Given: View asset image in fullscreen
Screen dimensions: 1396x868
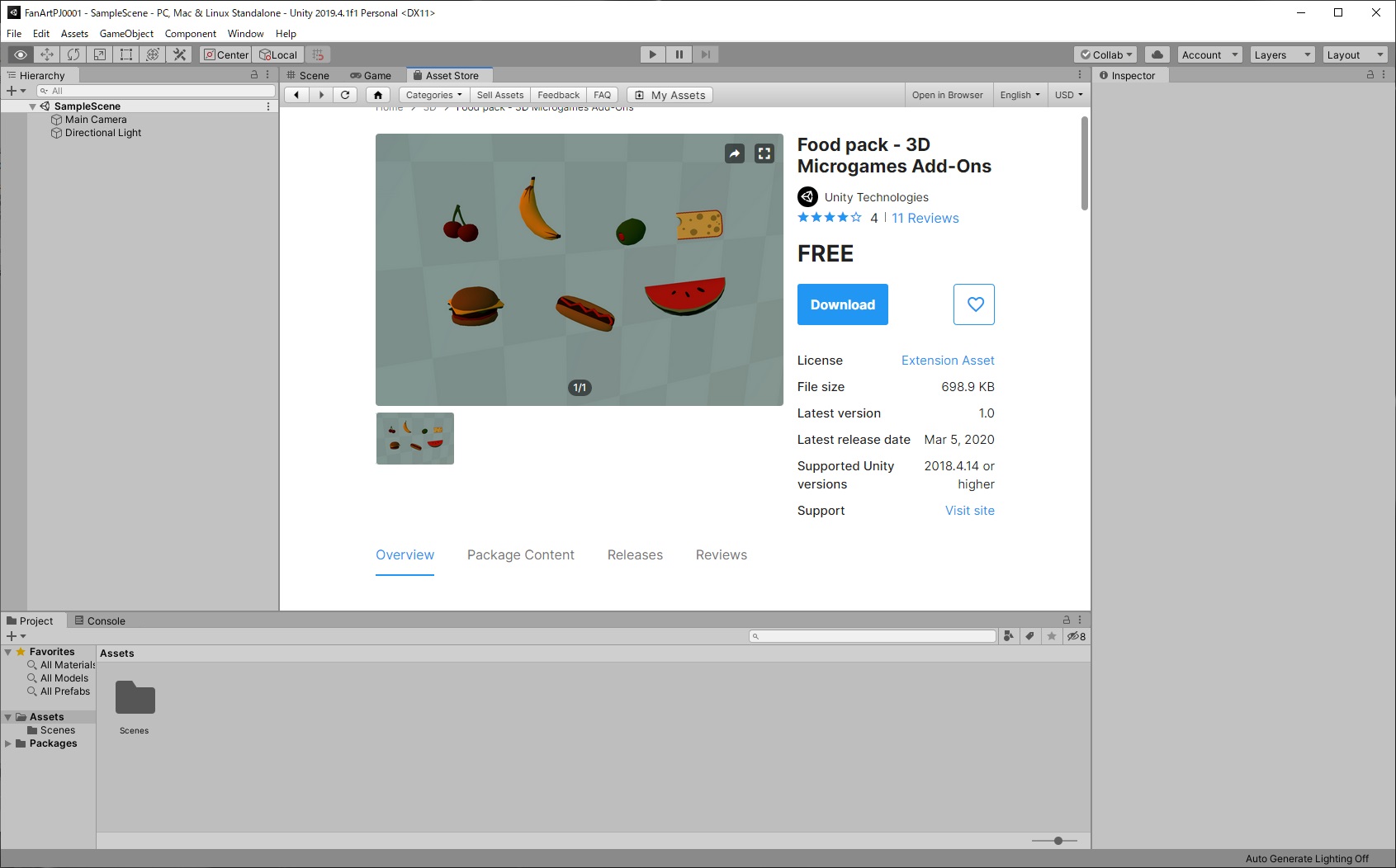Looking at the screenshot, I should point(764,153).
